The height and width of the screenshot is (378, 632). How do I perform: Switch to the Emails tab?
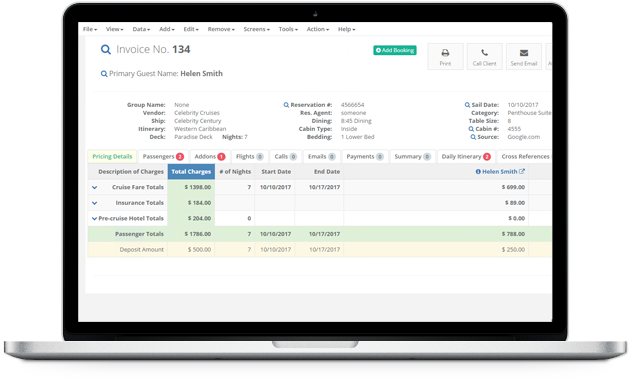[321, 156]
